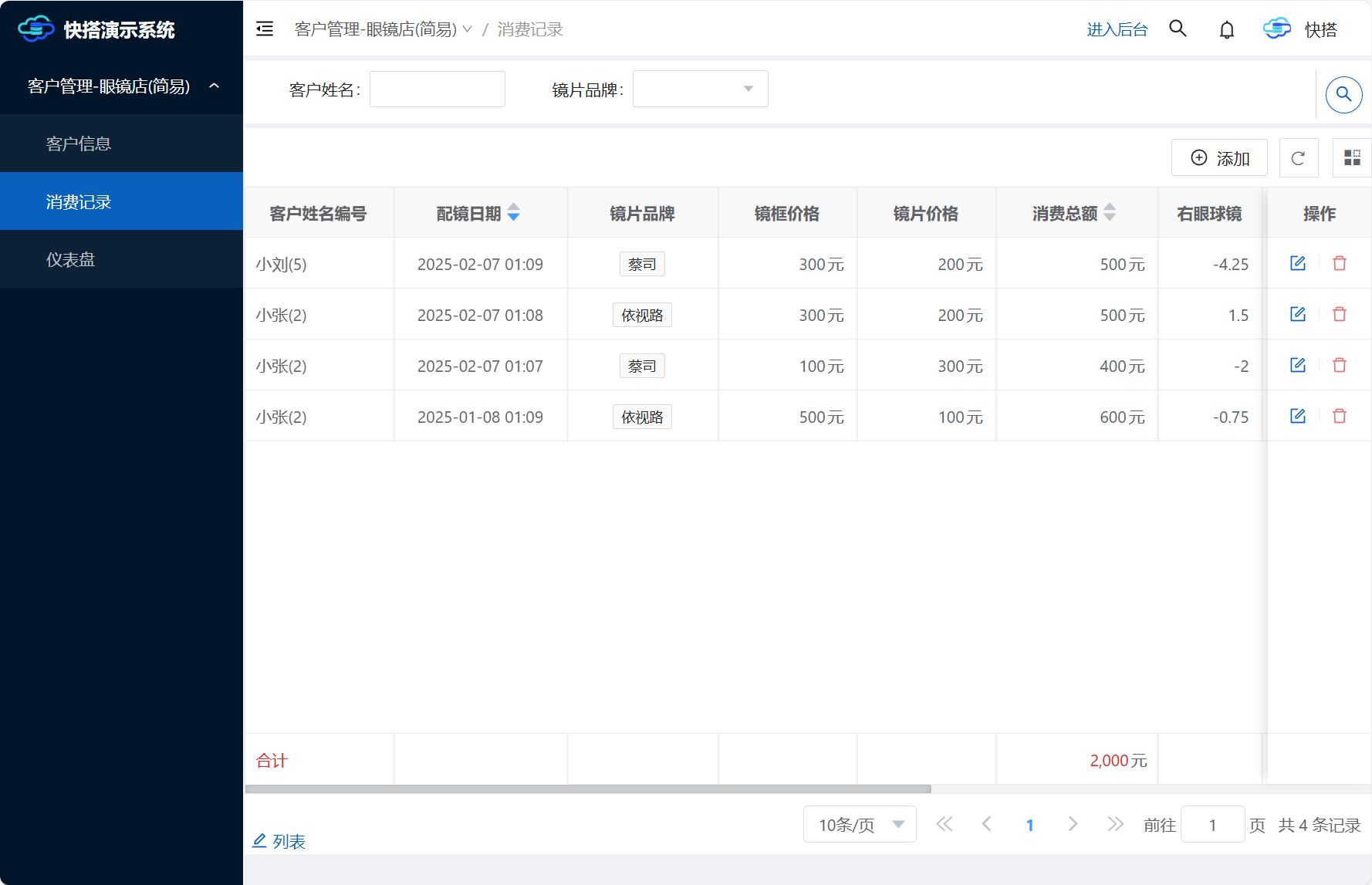Click the horizontal table scrollbar
Viewport: 1372px width, 885px height.
pos(588,789)
